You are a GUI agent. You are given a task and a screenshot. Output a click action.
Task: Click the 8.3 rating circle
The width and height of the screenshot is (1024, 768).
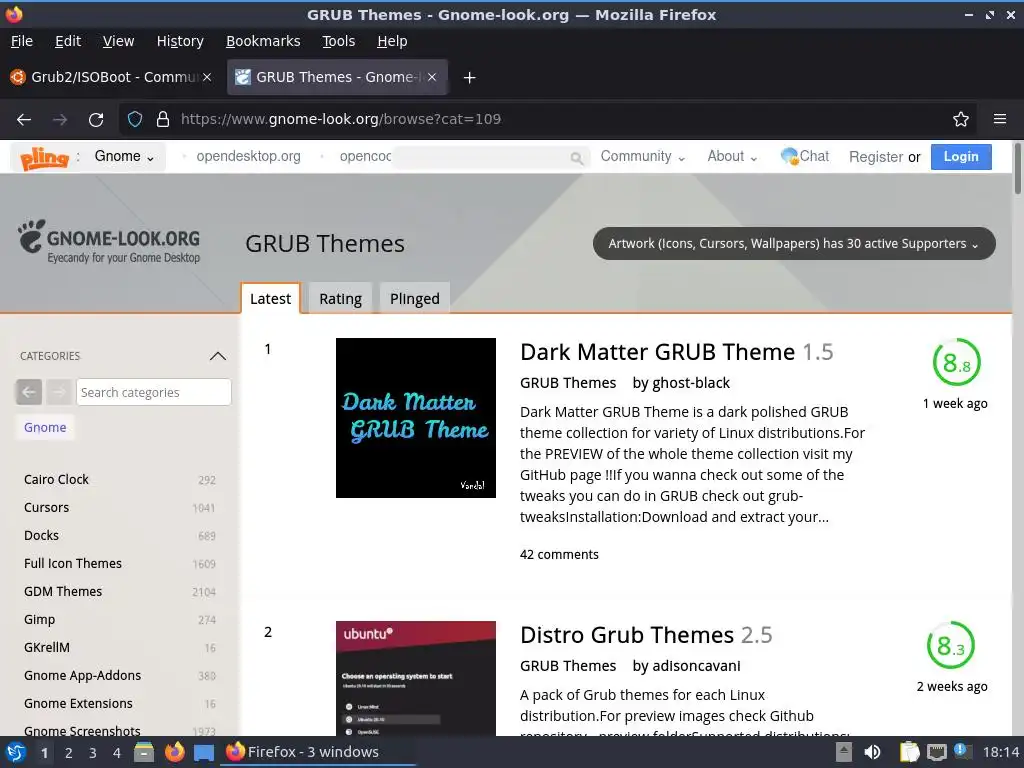(950, 645)
